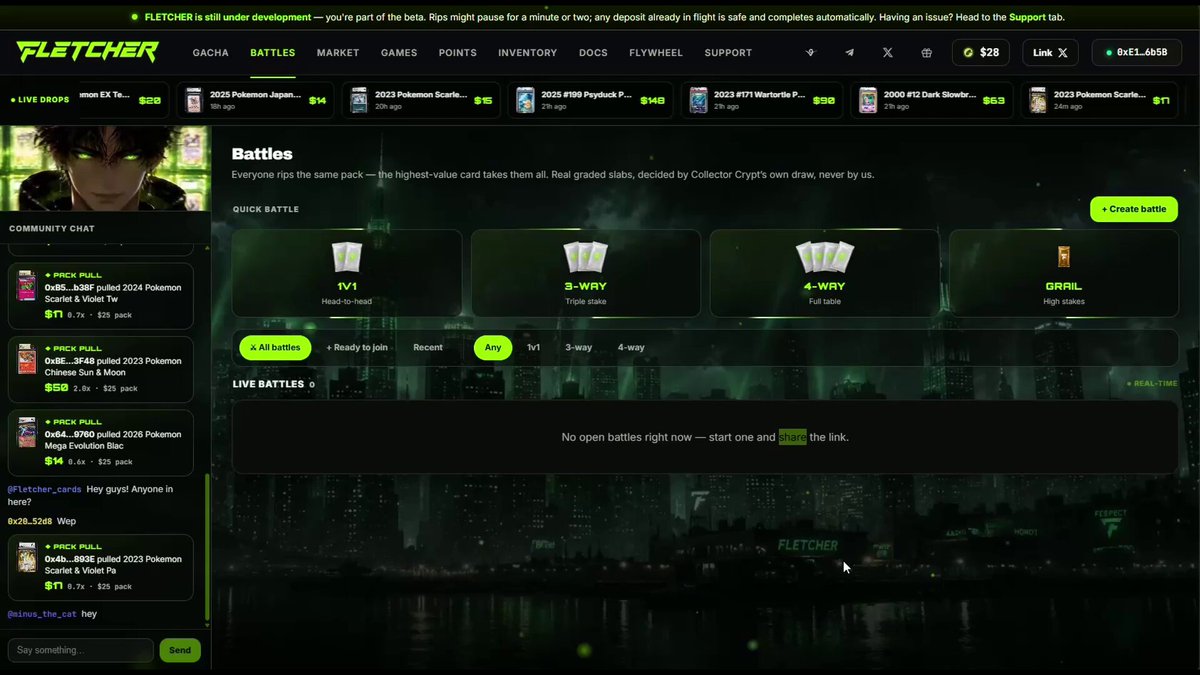The image size is (1200, 675).
Task: Click the @Fletcher_cards username in chat
Action: pos(44,489)
